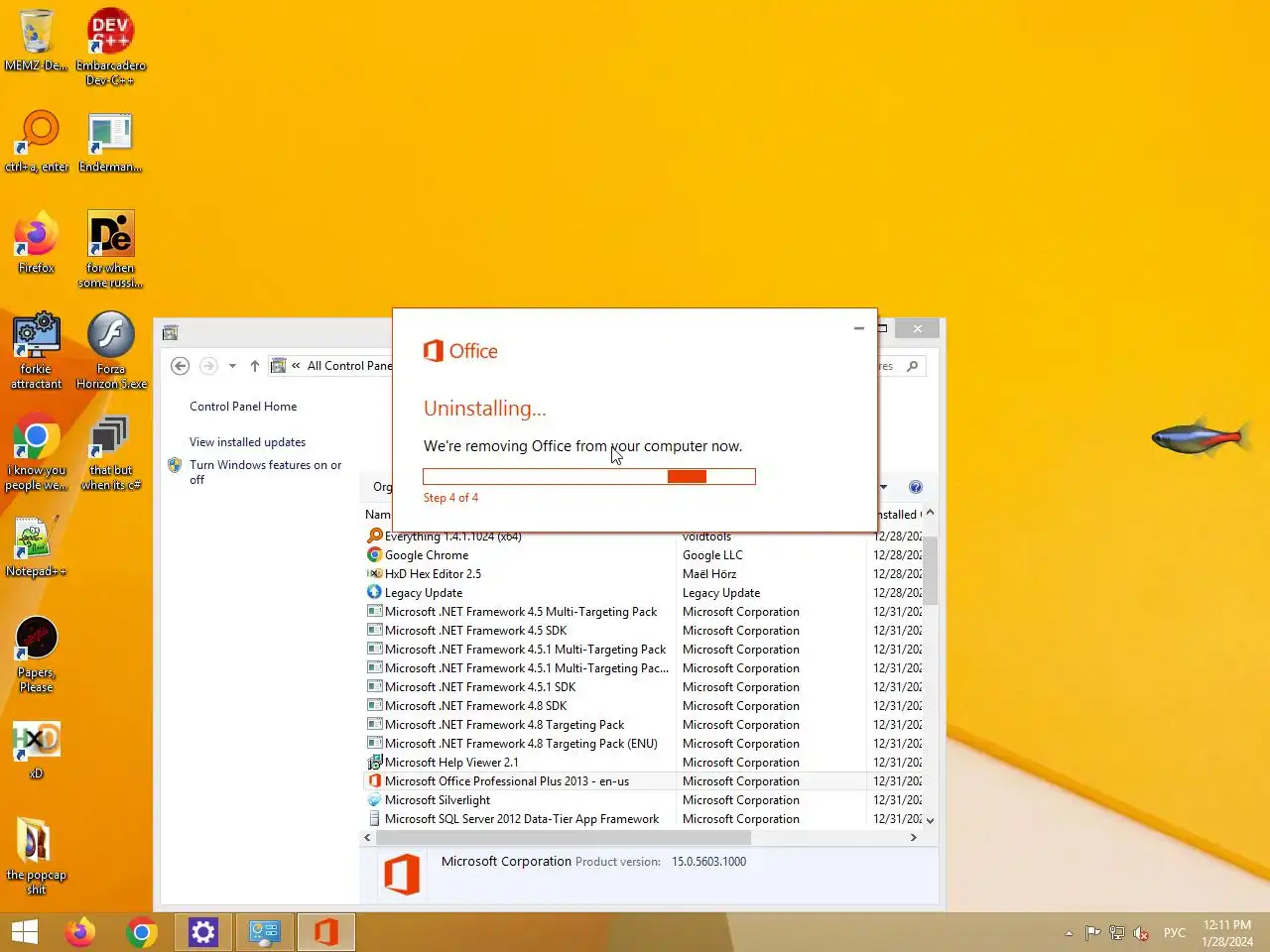Viewport: 1270px width, 952px height.
Task: Select the Office uninstaller taskbar button
Action: 325,932
